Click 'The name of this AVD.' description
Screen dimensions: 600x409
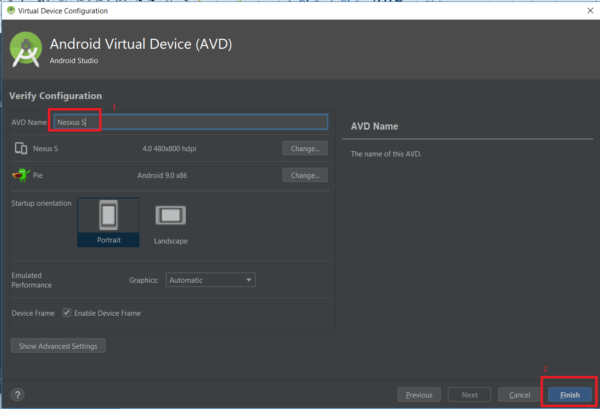coord(386,154)
